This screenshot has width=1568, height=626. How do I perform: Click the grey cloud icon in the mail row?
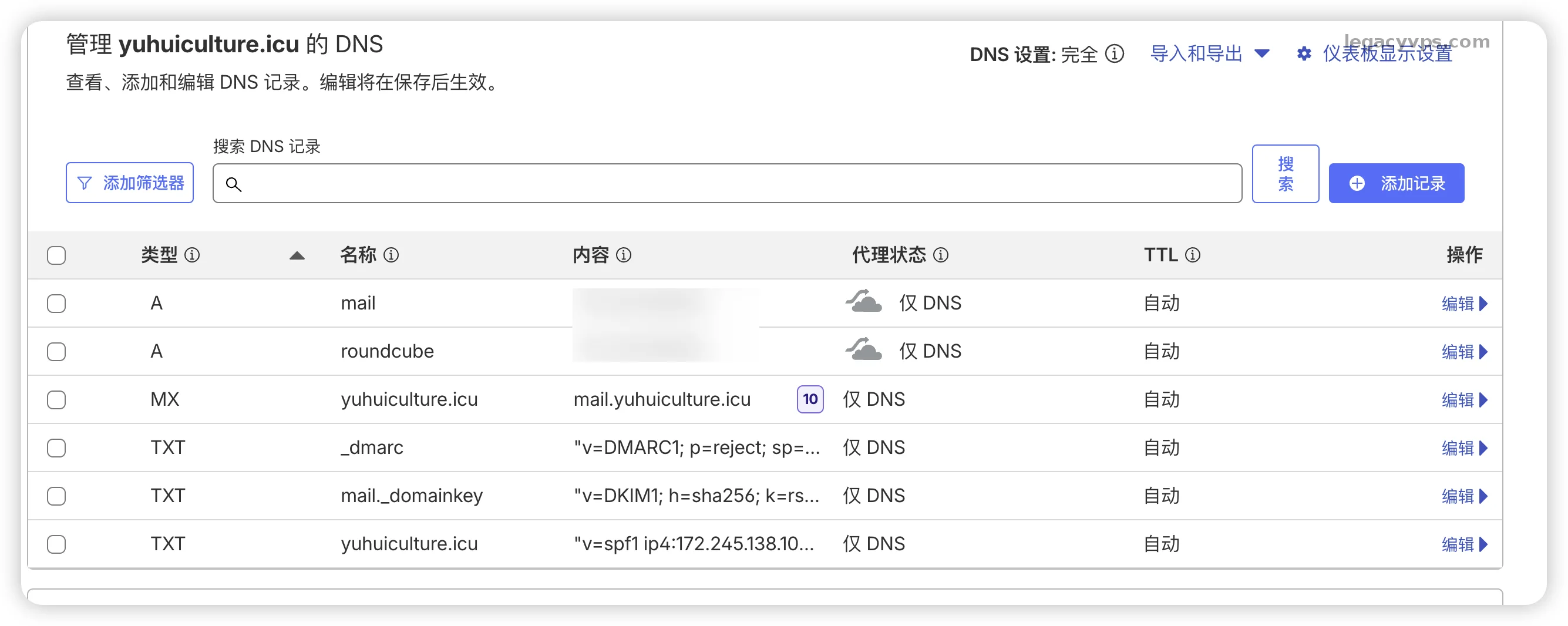pyautogui.click(x=863, y=302)
